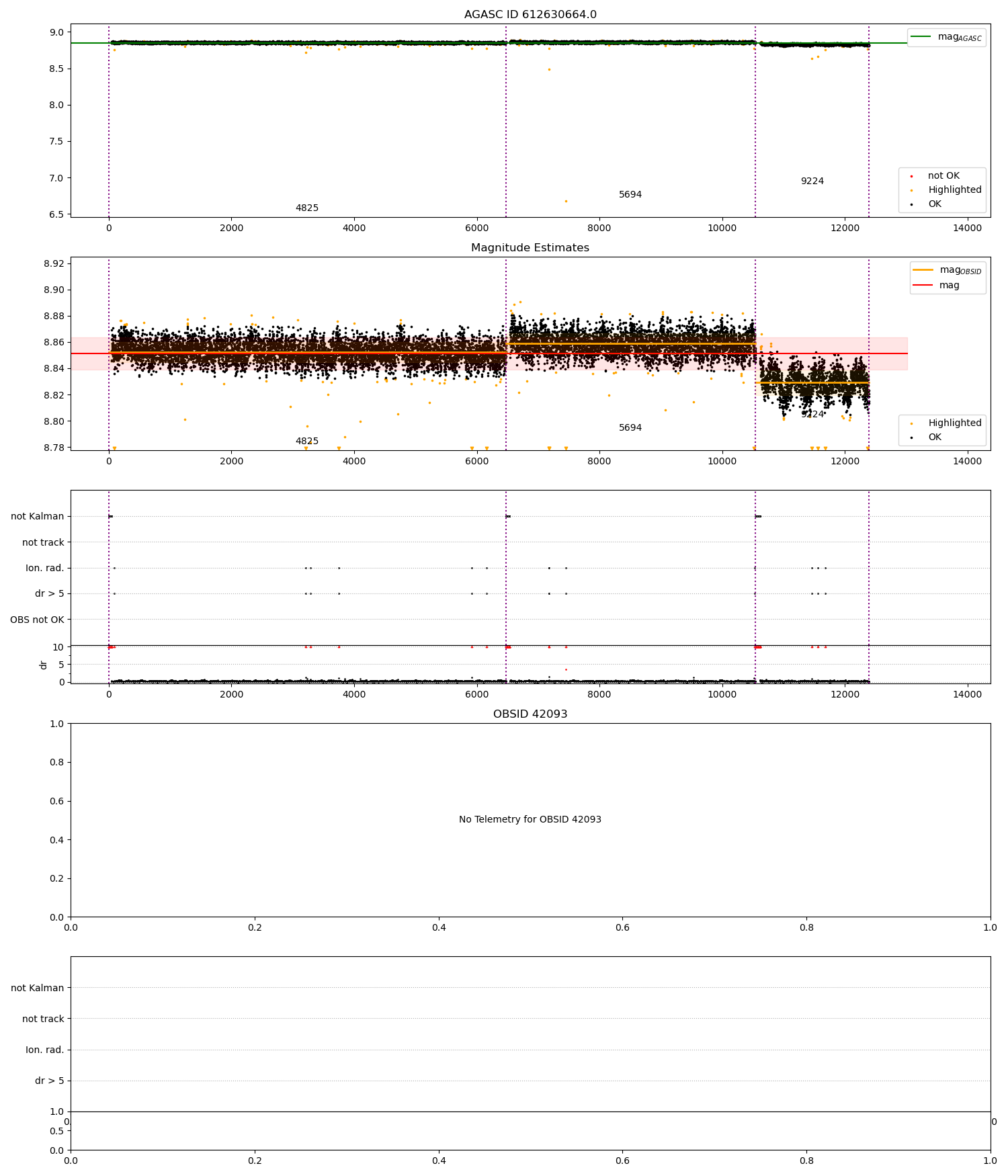1008x1176 pixels.
Task: Click 'Ion. rad.' label in empty plot below OBSID 42093
Action: click(45, 1050)
